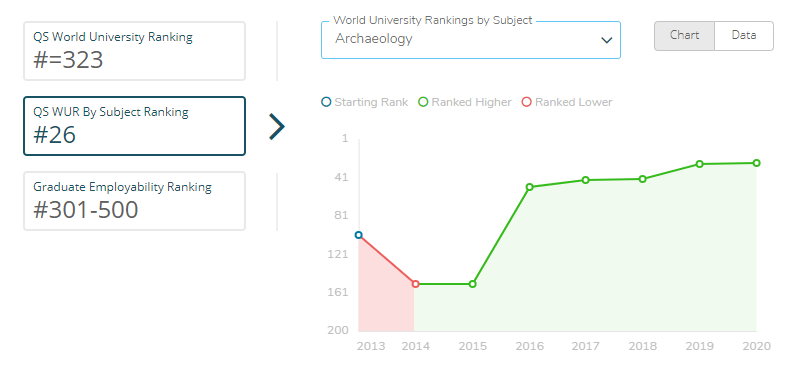Click the large right-pointing chevron arrow
The height and width of the screenshot is (386, 791).
coord(277,127)
